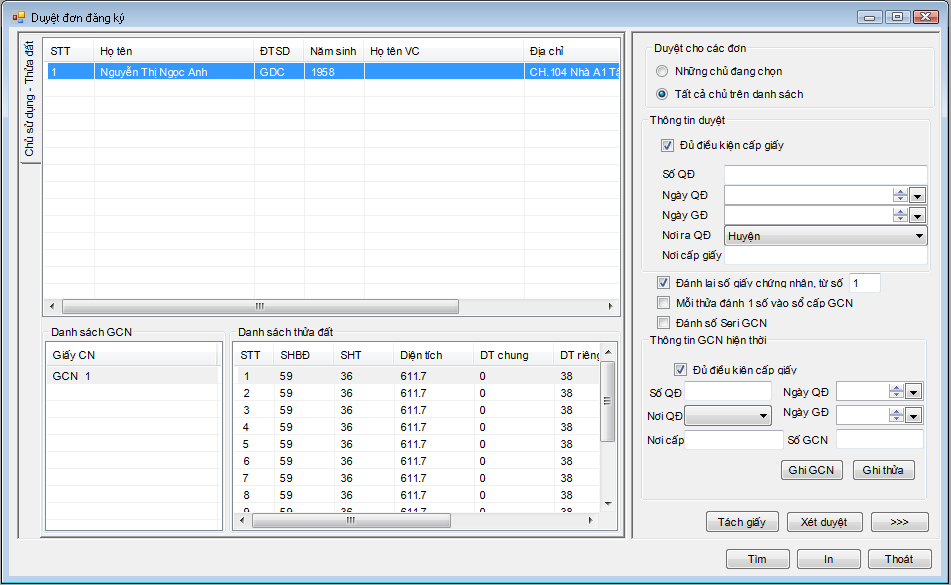Image resolution: width=951 pixels, height=585 pixels.
Task: Enable 'Mỗi thửa đánh 1 số vào sổ cấp GCN'
Action: [x=663, y=303]
